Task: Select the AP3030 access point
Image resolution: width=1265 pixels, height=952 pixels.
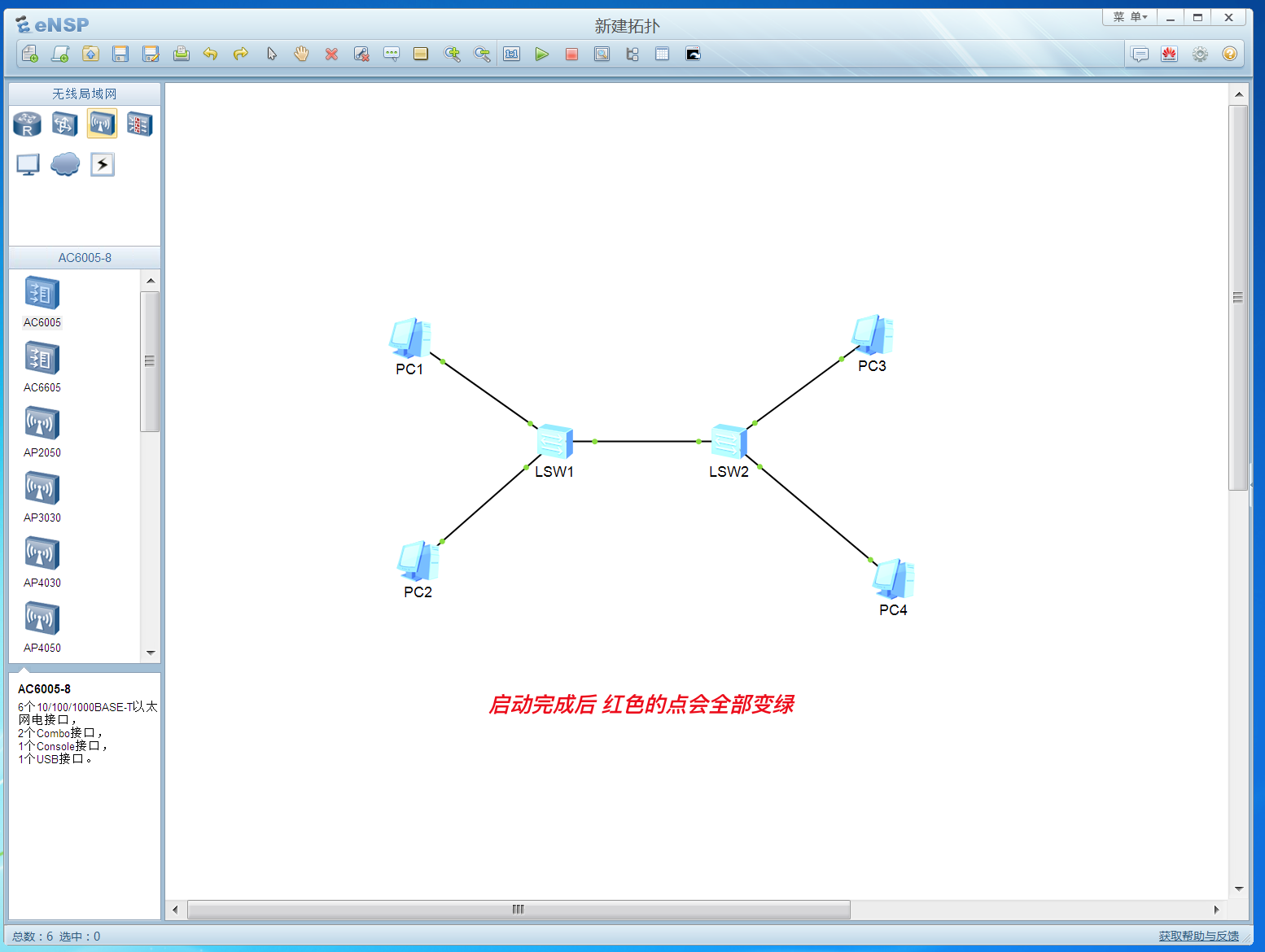Action: pos(42,488)
